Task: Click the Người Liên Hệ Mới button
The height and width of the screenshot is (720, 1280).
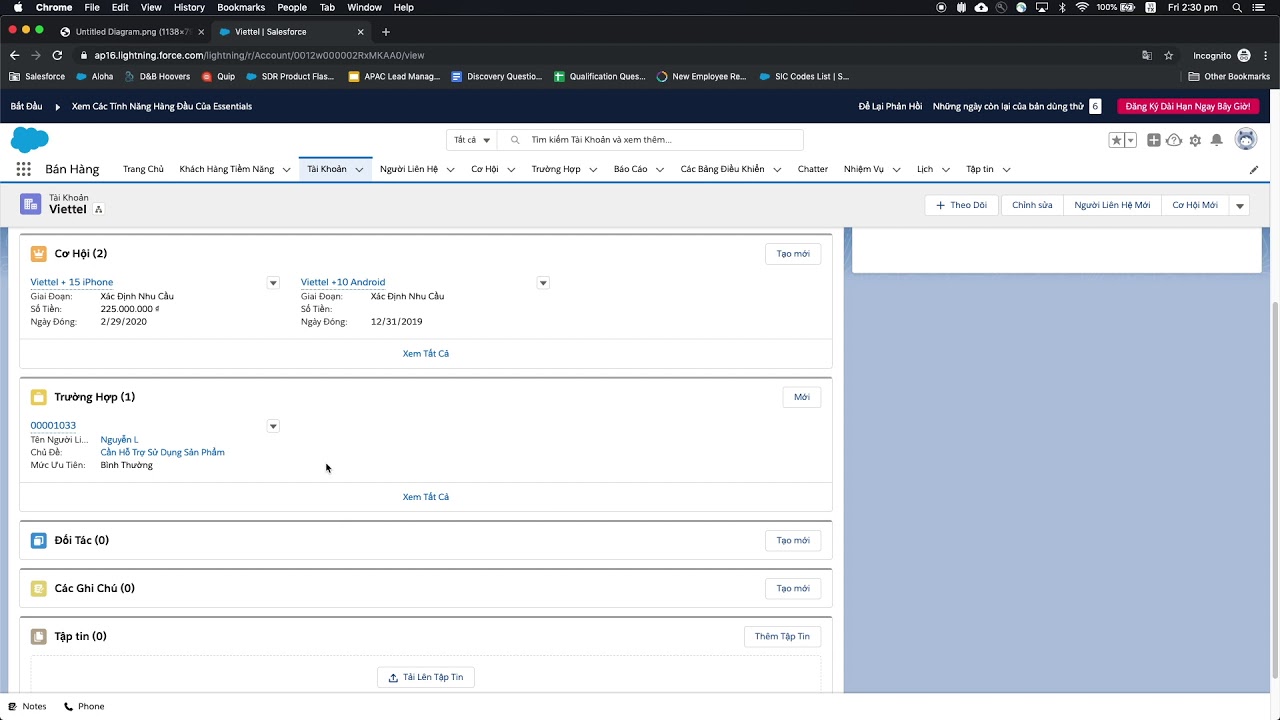Action: point(1112,205)
